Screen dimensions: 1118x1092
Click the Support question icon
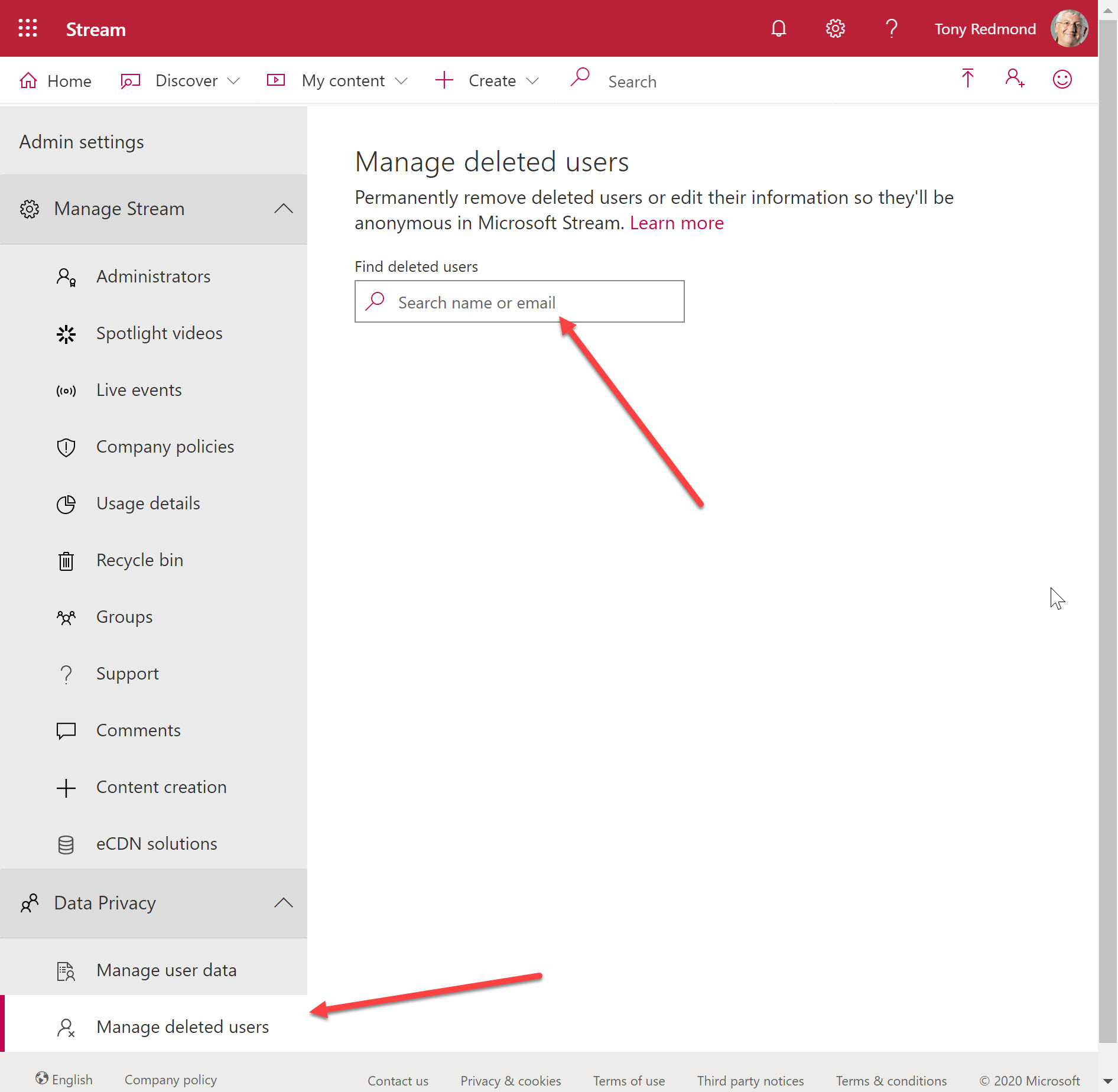[x=66, y=674]
